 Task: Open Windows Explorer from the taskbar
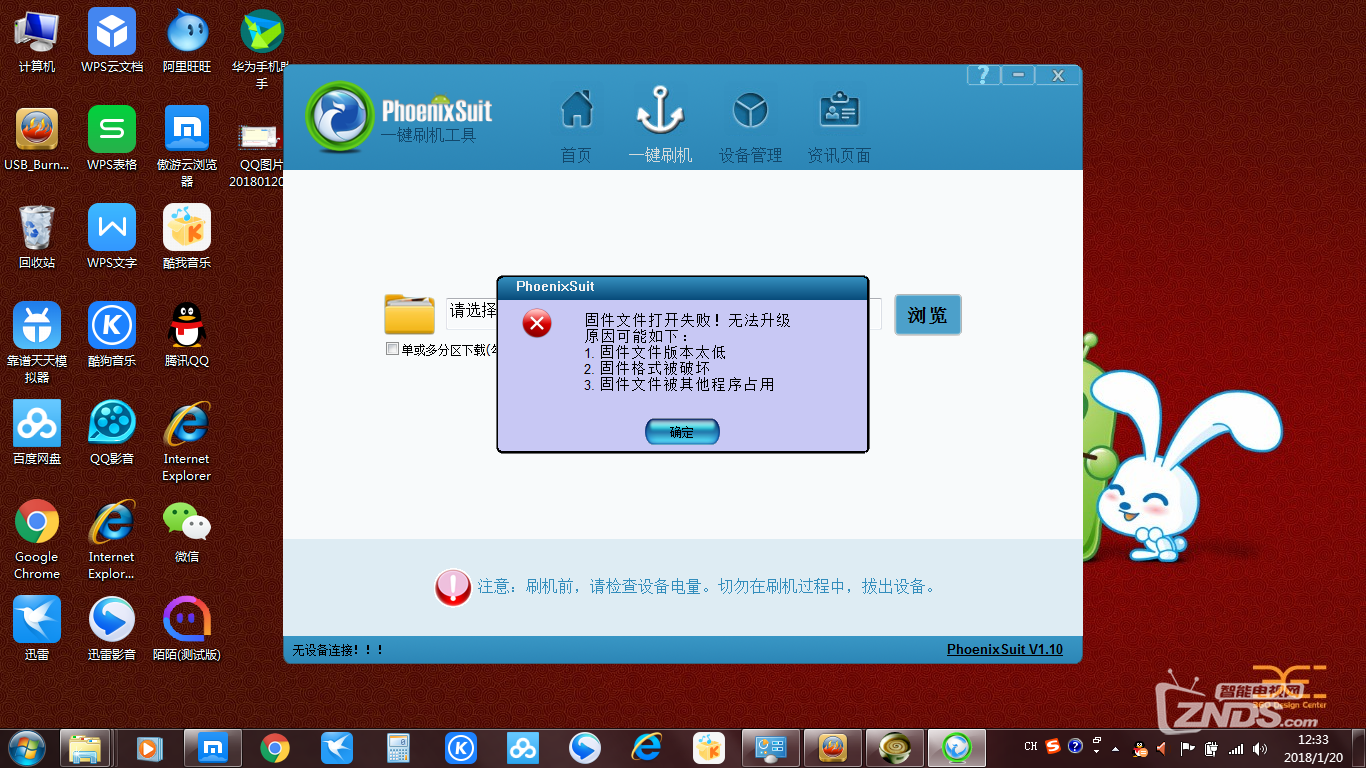[85, 747]
